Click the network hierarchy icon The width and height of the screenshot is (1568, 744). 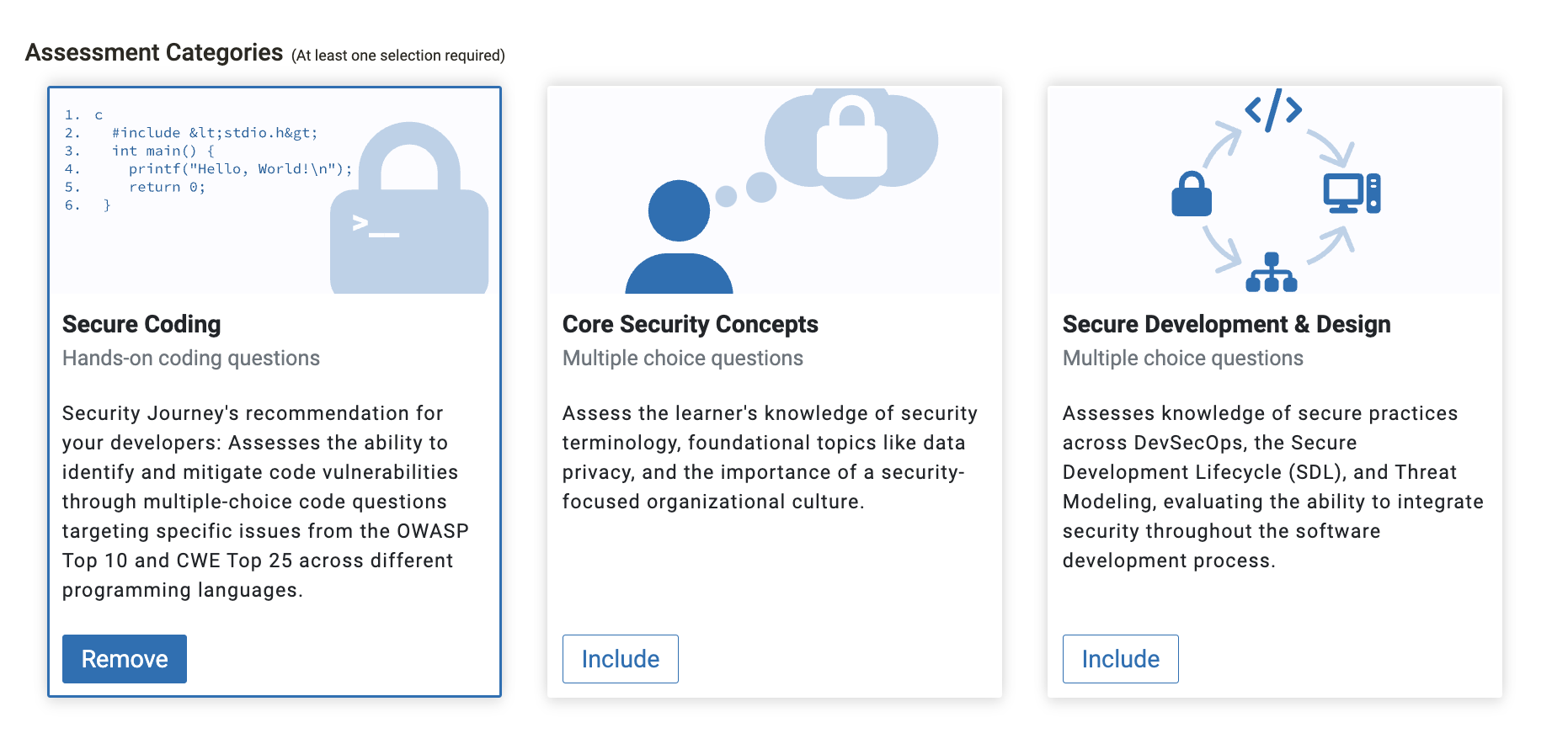pyautogui.click(x=1272, y=272)
